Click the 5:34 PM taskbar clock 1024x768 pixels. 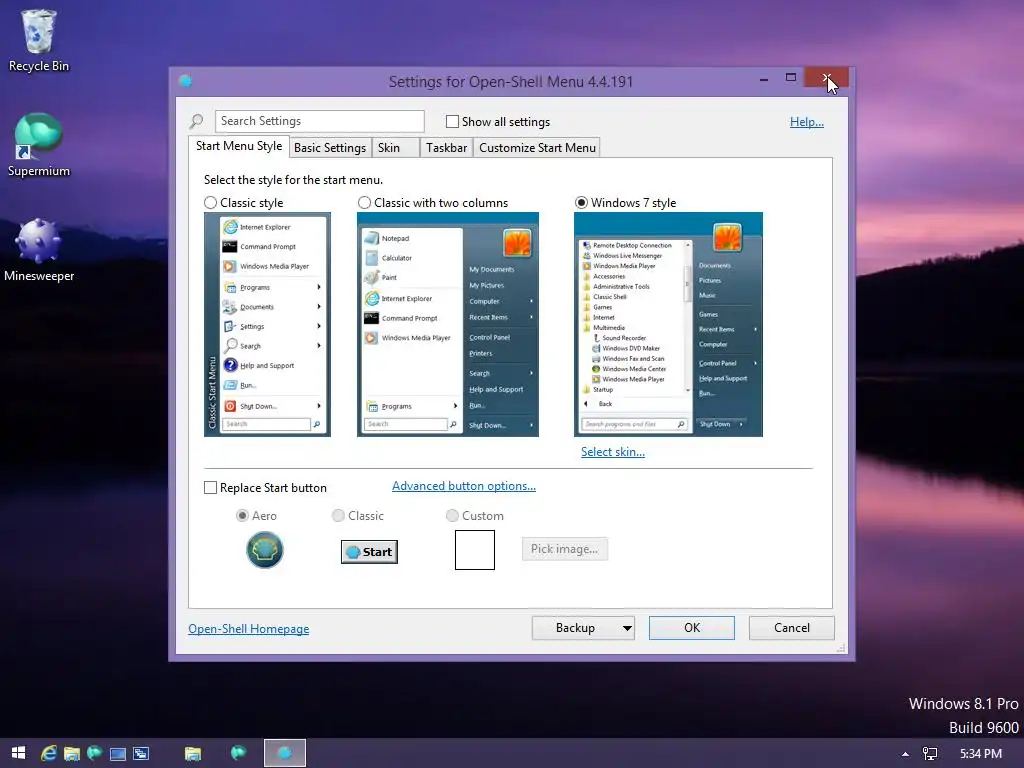coord(981,754)
